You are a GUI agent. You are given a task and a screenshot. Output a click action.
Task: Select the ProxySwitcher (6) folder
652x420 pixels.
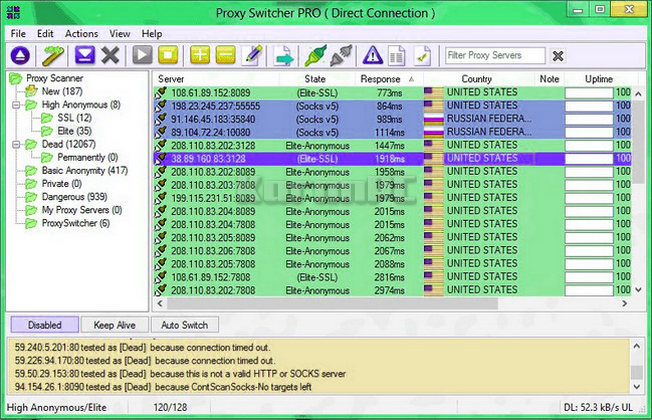pos(76,223)
